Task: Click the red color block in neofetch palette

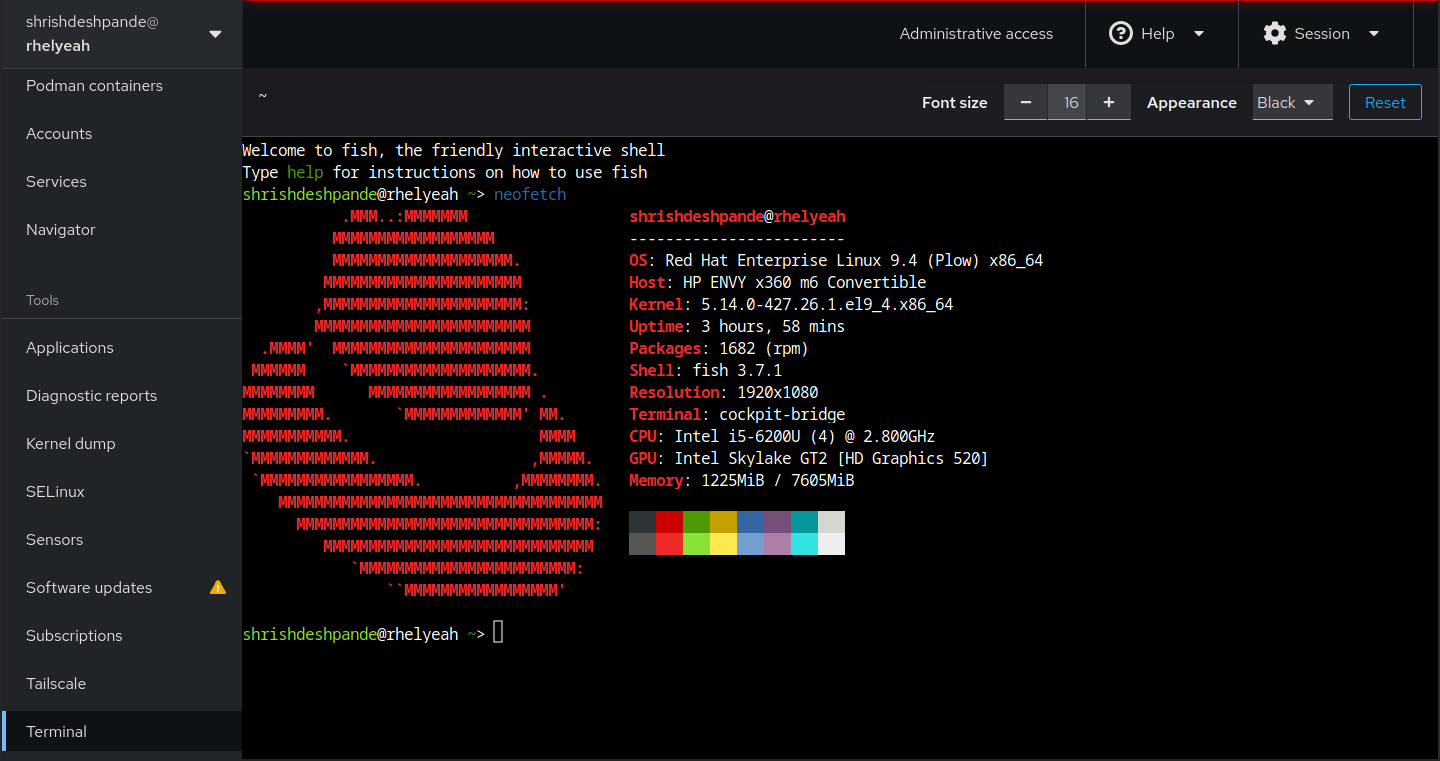Action: click(x=670, y=522)
